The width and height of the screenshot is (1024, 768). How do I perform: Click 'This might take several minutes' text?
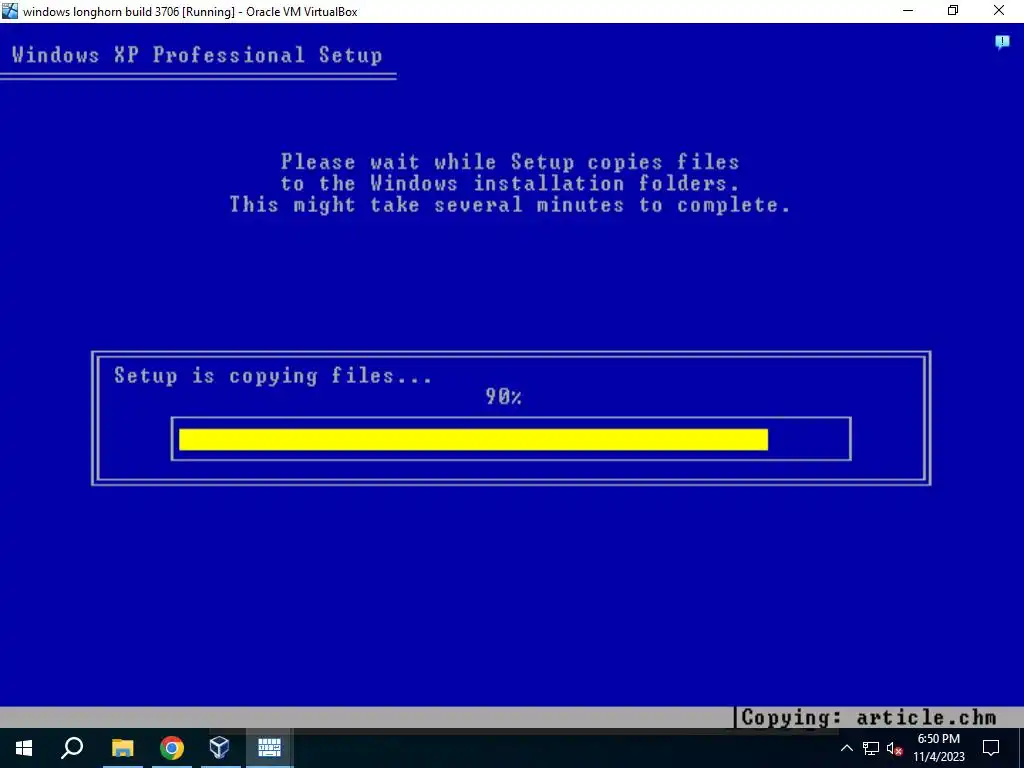pos(426,205)
